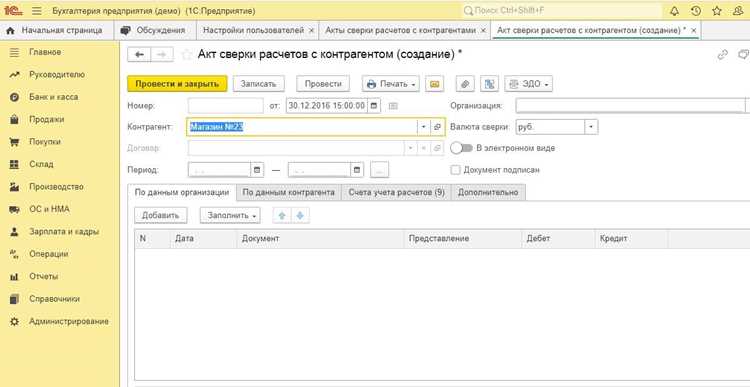
Task: Expand the Контрагент dropdown arrow
Action: tap(423, 127)
